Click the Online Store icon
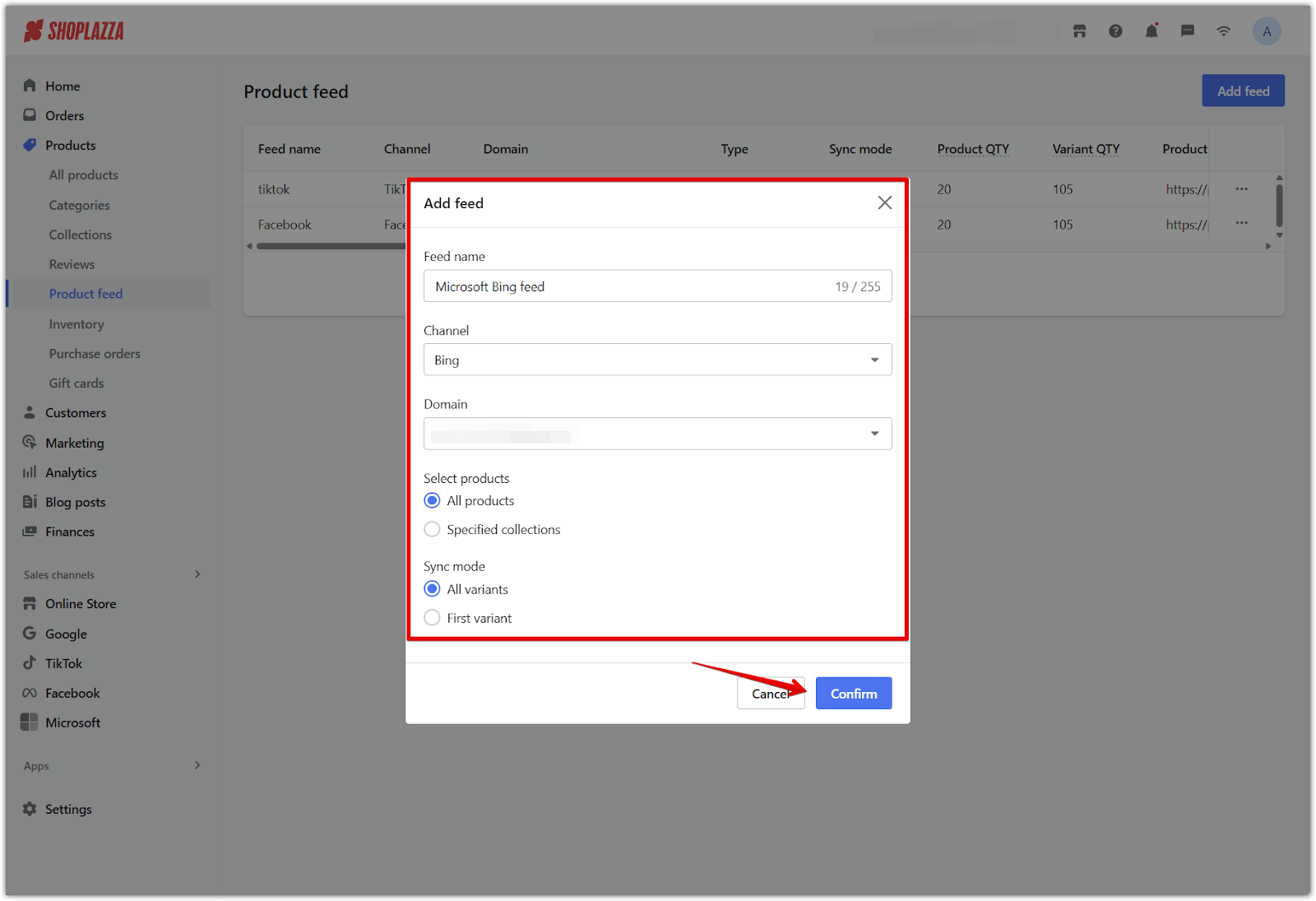1316x901 pixels. 30,603
